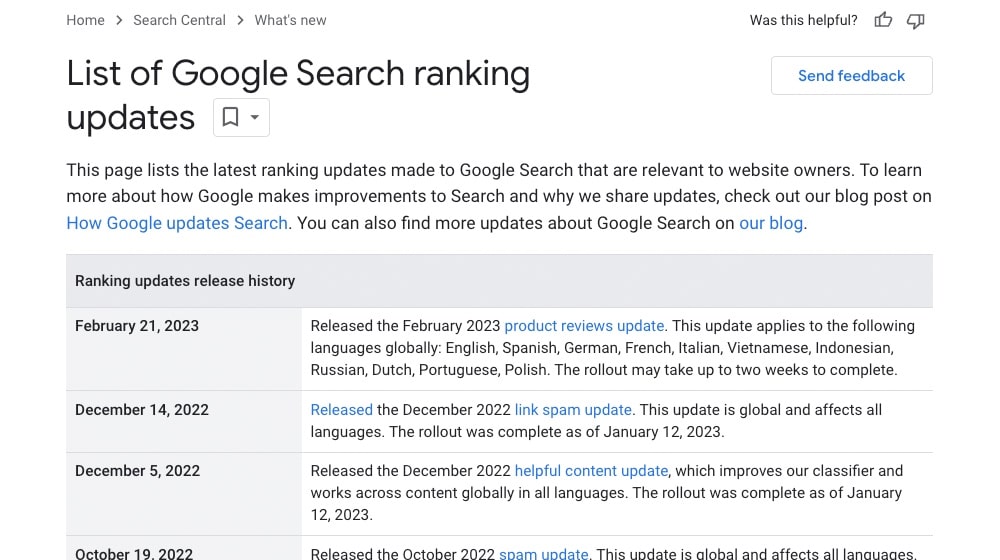Open the helpful content update link
This screenshot has width=1000, height=560.
point(591,471)
